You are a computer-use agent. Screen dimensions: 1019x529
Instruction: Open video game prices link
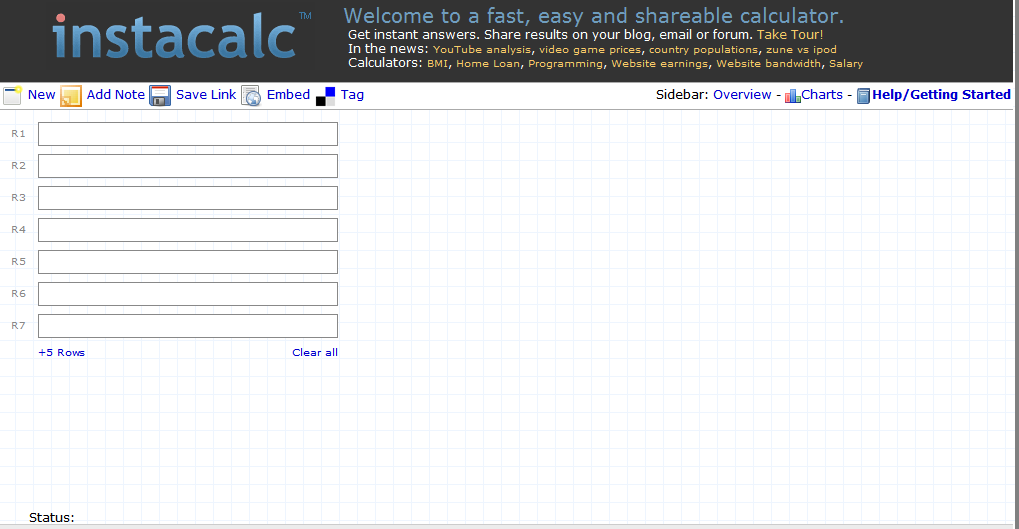pos(589,49)
